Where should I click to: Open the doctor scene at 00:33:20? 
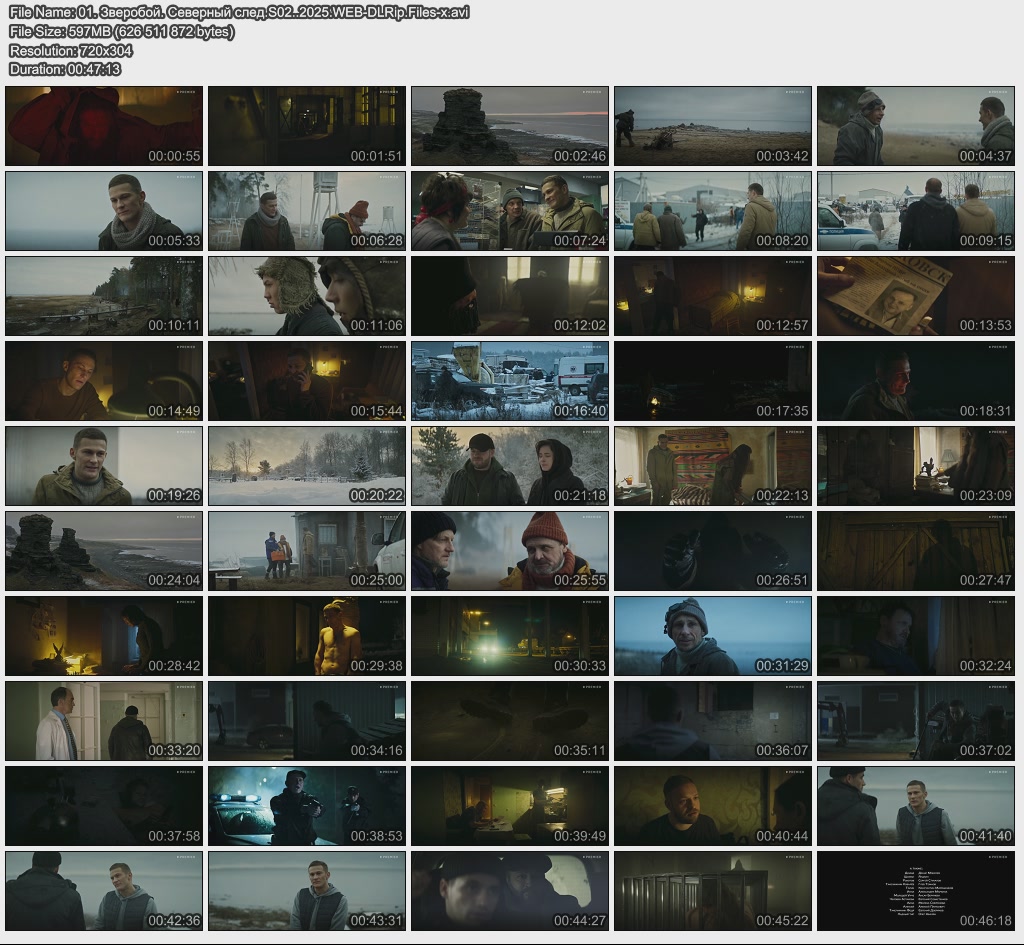[x=104, y=721]
